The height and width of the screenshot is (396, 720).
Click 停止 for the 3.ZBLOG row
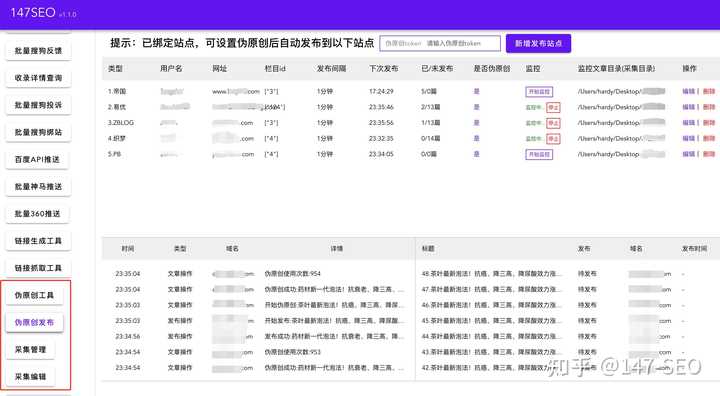[553, 123]
